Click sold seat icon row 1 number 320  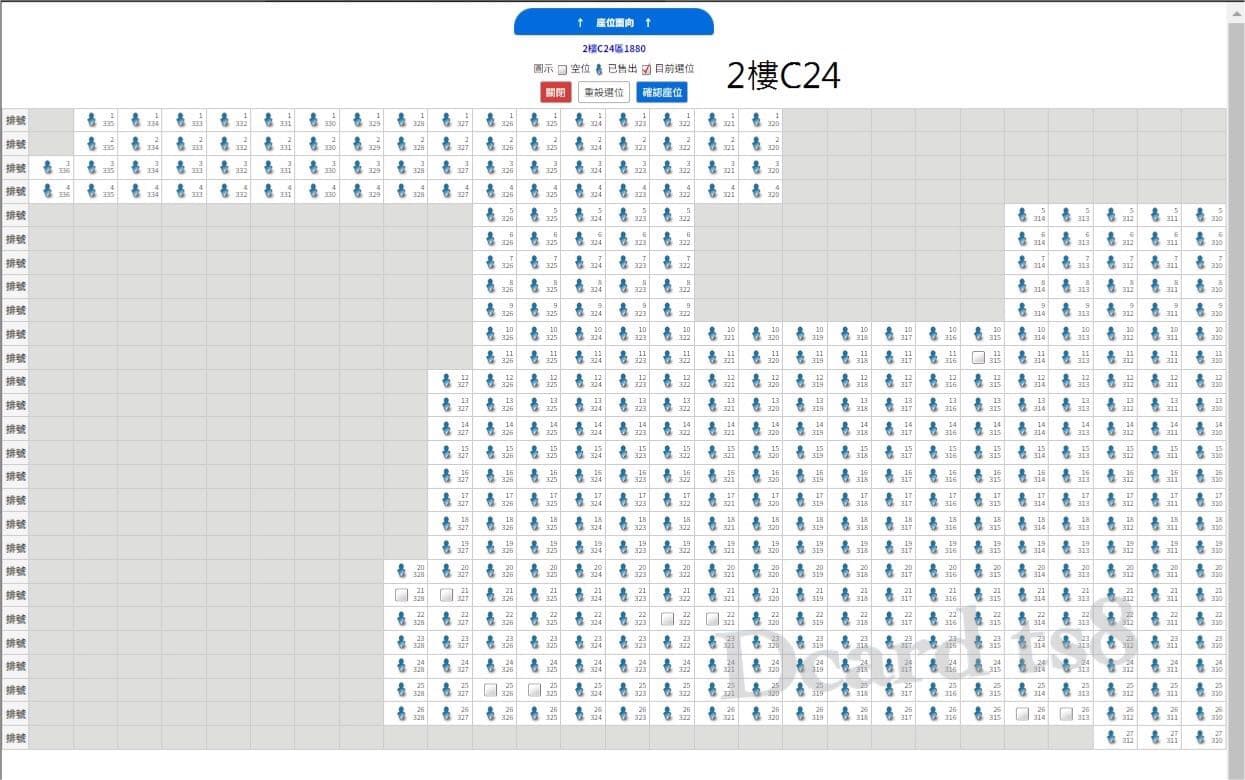coord(757,119)
